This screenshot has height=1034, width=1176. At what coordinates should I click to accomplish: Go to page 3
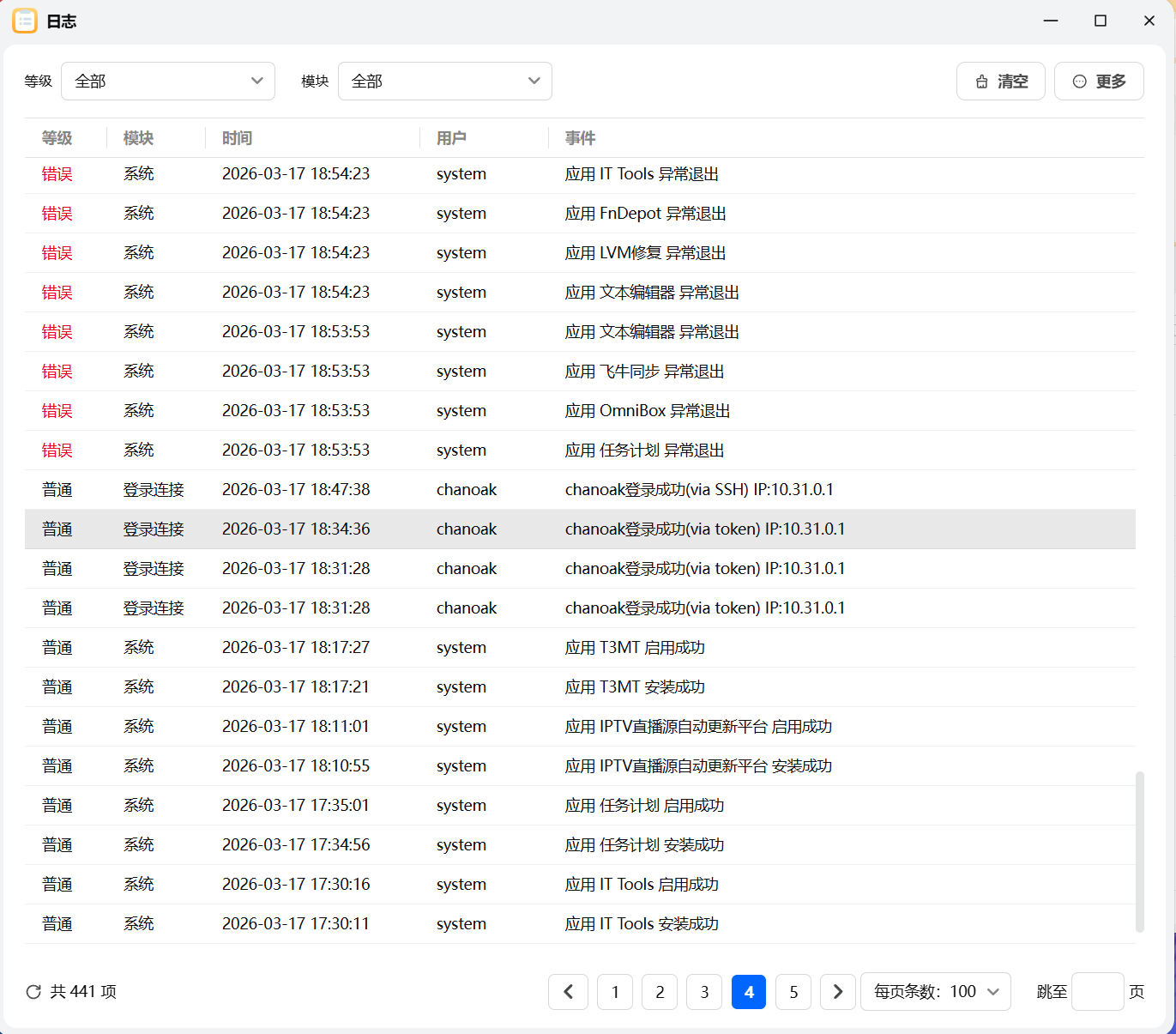click(704, 992)
